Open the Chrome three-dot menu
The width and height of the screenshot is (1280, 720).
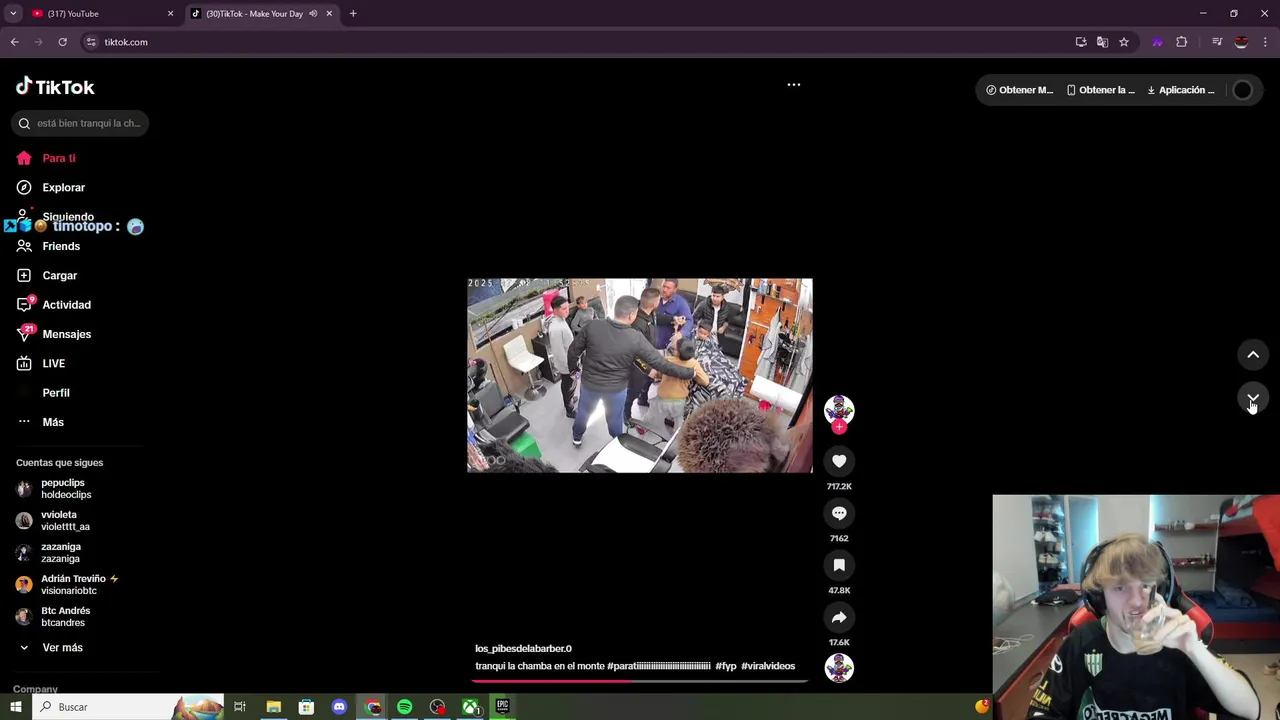pyautogui.click(x=1265, y=42)
